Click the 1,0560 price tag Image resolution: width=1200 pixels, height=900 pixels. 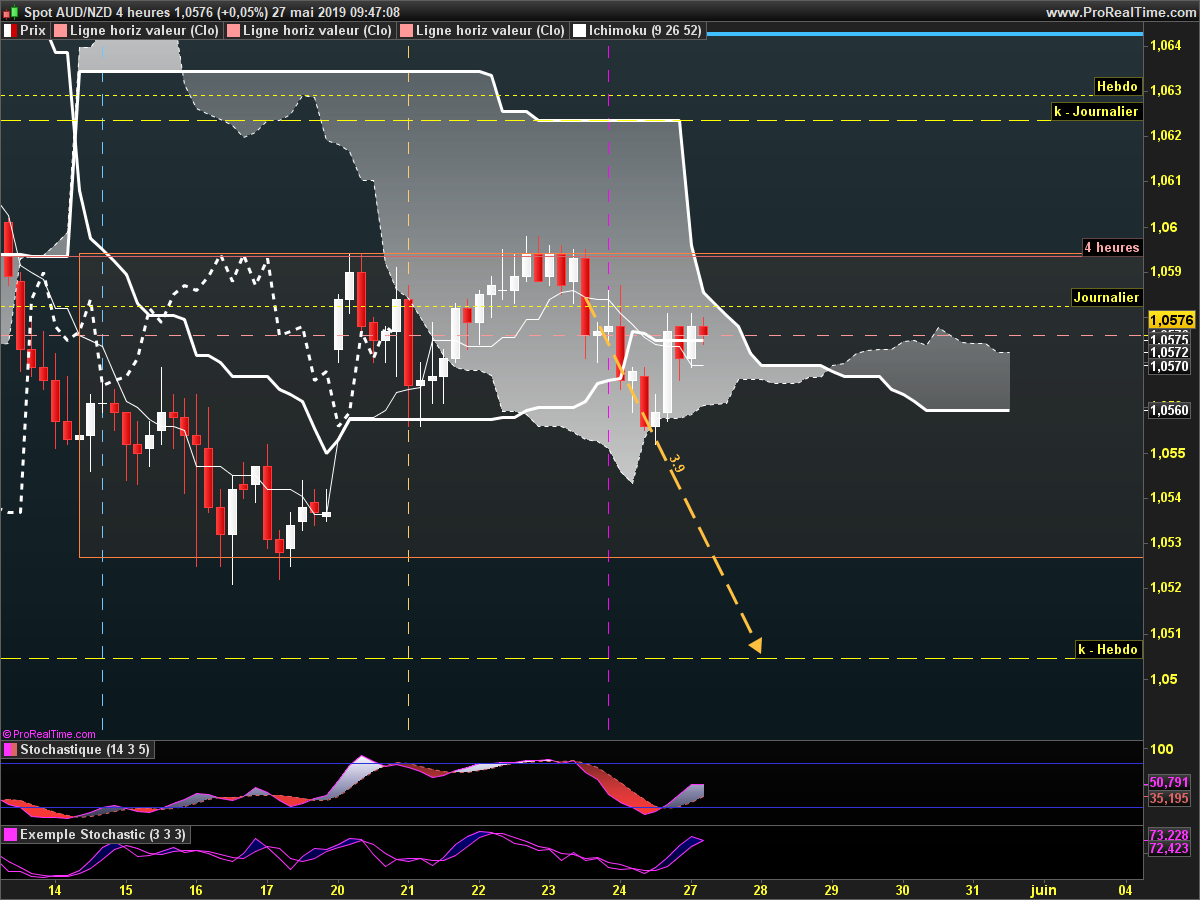click(x=1170, y=410)
